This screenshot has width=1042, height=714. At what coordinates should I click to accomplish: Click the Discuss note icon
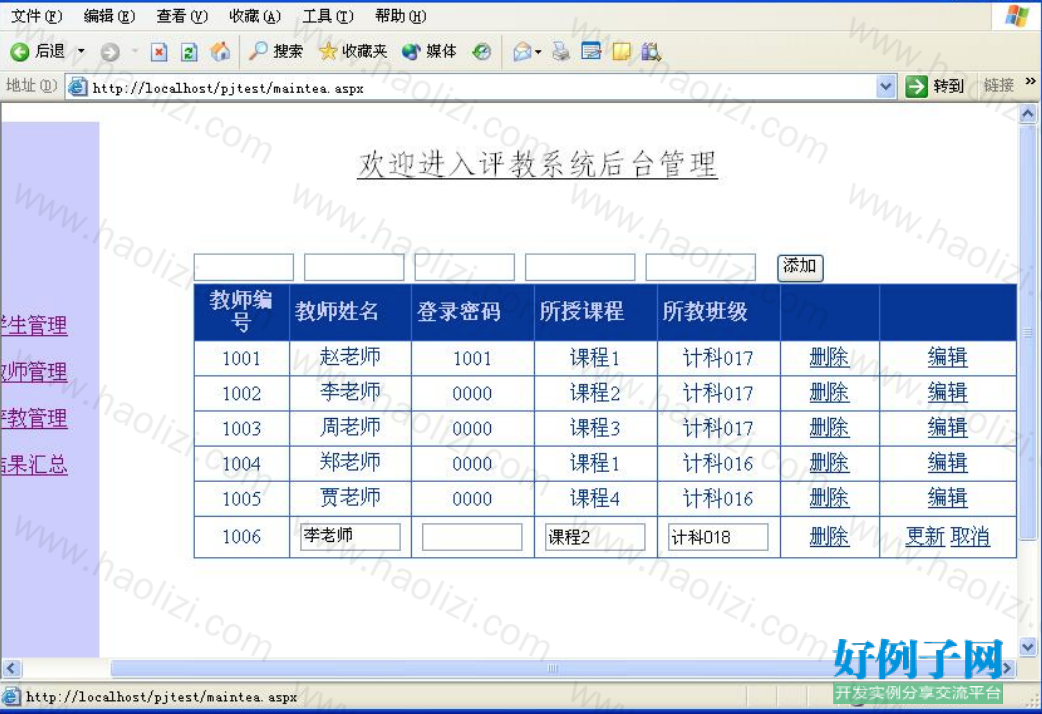point(621,51)
